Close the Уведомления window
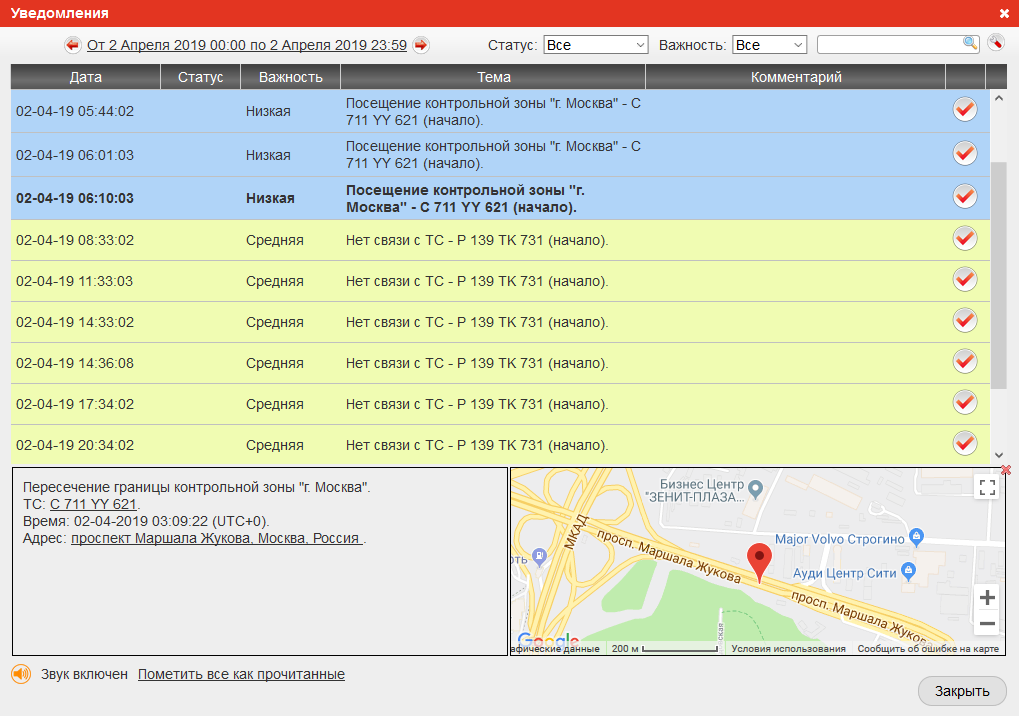 (1004, 13)
